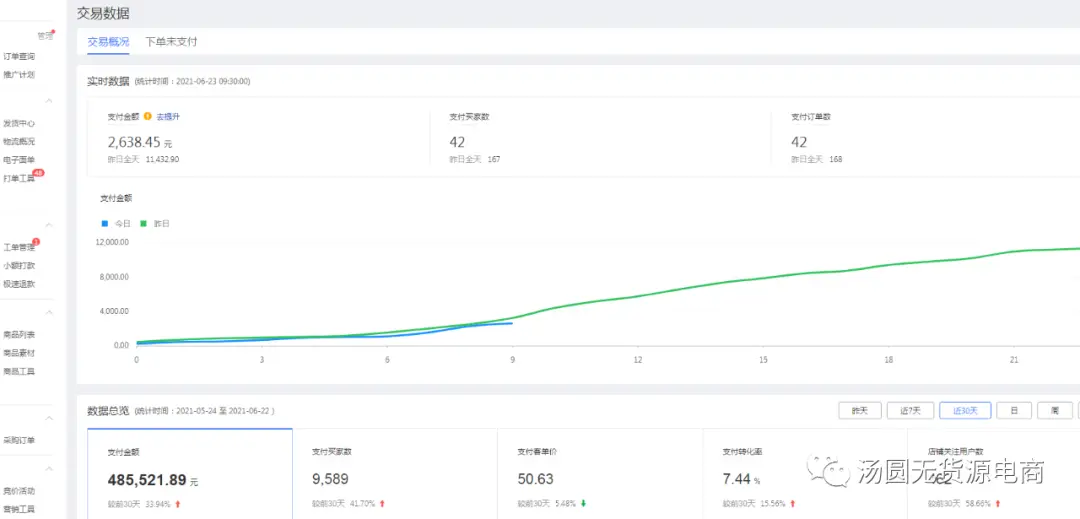
Task: Open 工单管理 in the sidebar
Action: pyautogui.click(x=19, y=247)
